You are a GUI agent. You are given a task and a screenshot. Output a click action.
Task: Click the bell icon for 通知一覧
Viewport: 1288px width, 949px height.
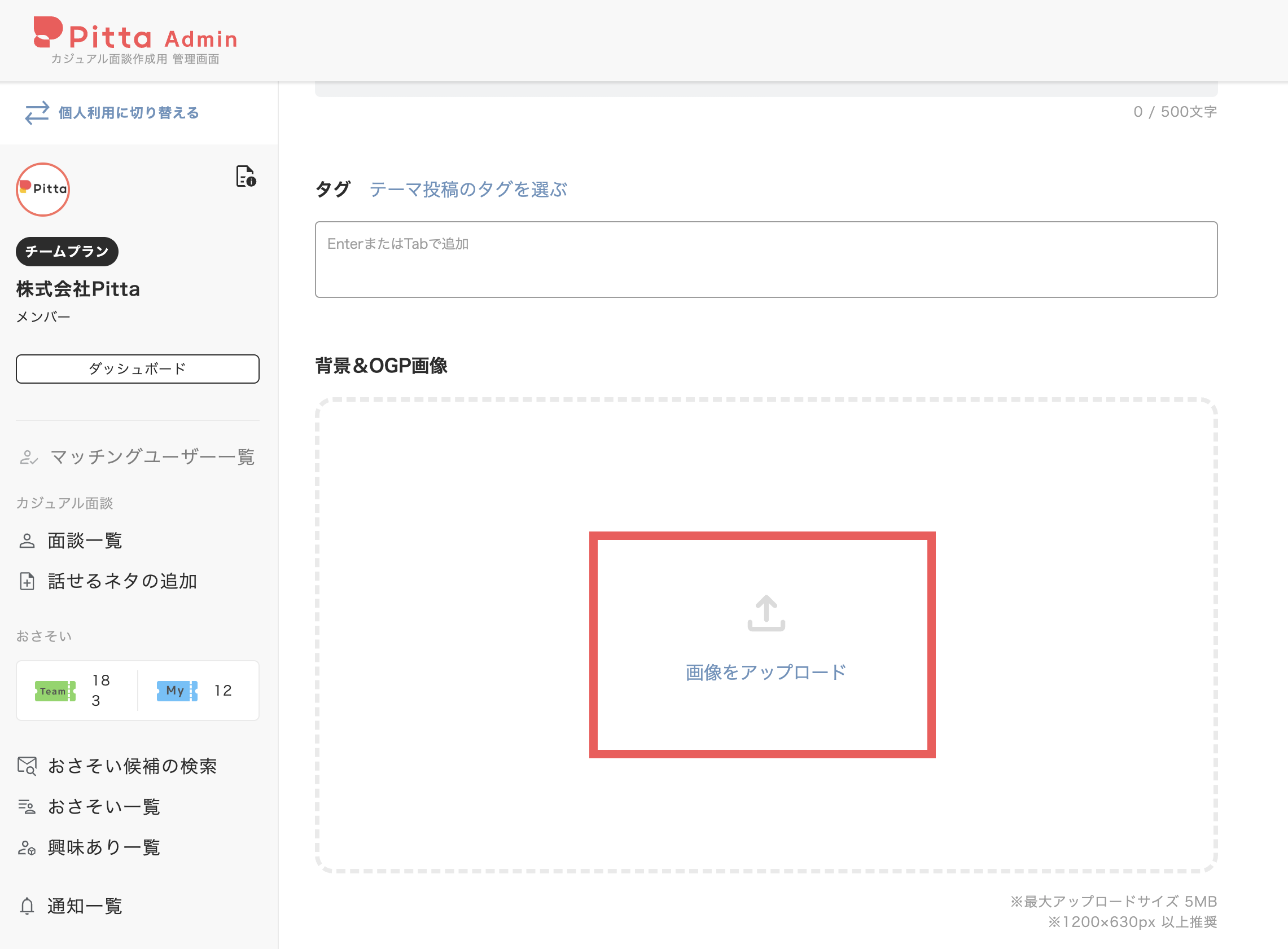tap(27, 906)
